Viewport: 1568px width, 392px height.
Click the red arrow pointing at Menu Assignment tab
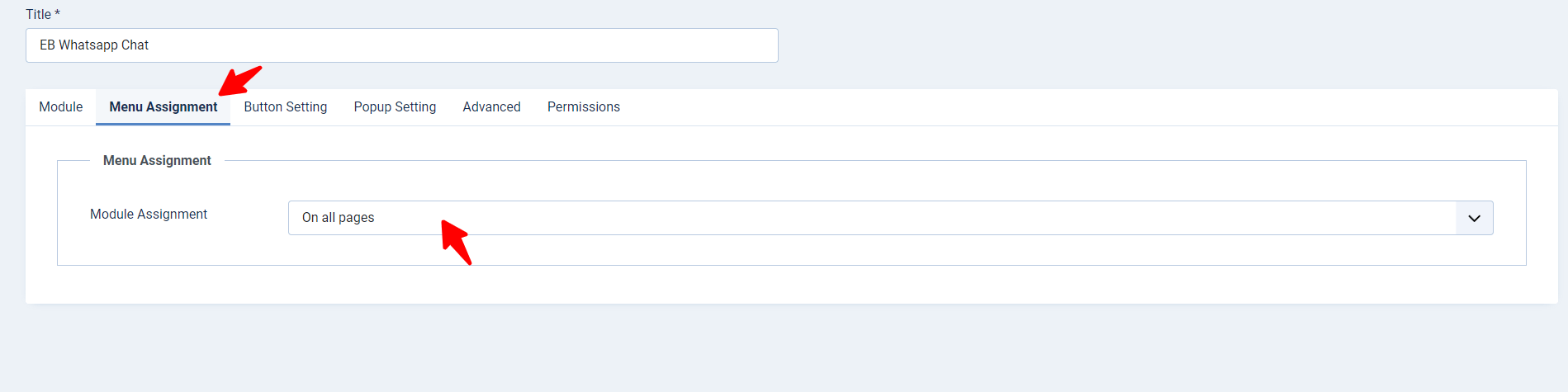click(x=239, y=81)
